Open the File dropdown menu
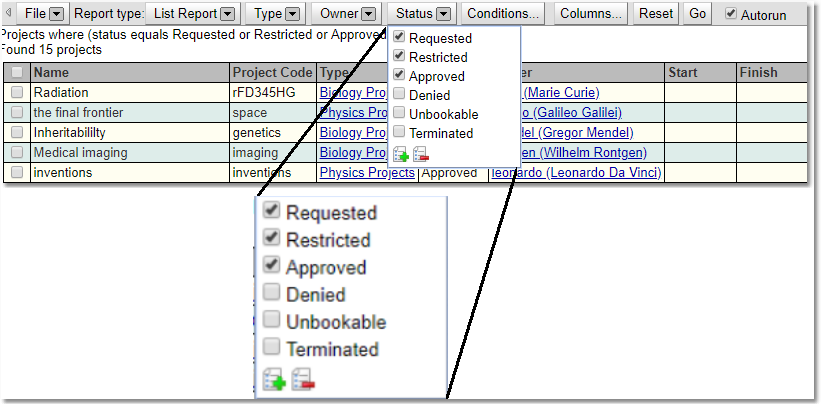The height and width of the screenshot is (406, 821). [44, 14]
